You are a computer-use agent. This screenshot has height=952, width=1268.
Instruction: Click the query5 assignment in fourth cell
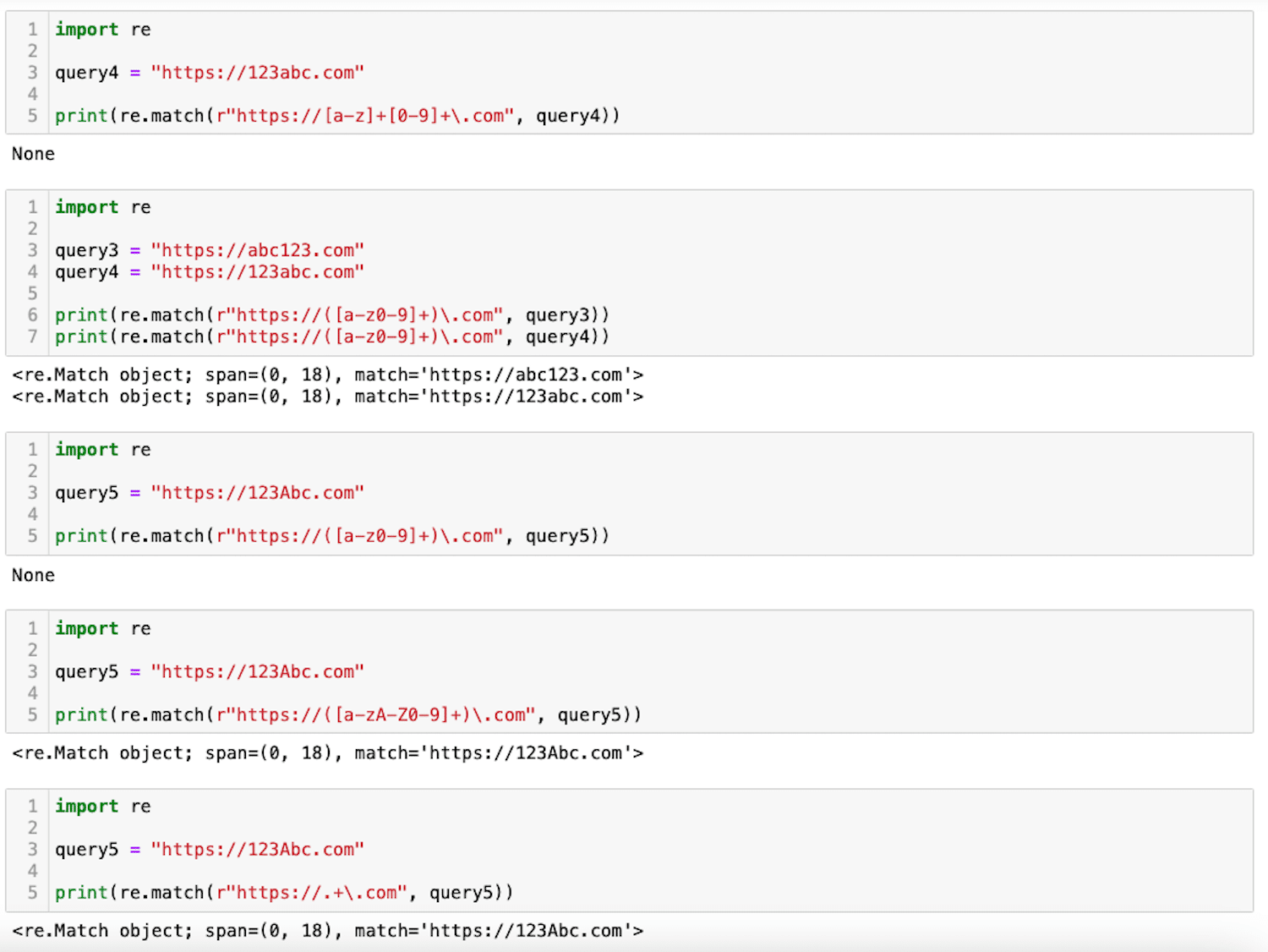(x=210, y=672)
